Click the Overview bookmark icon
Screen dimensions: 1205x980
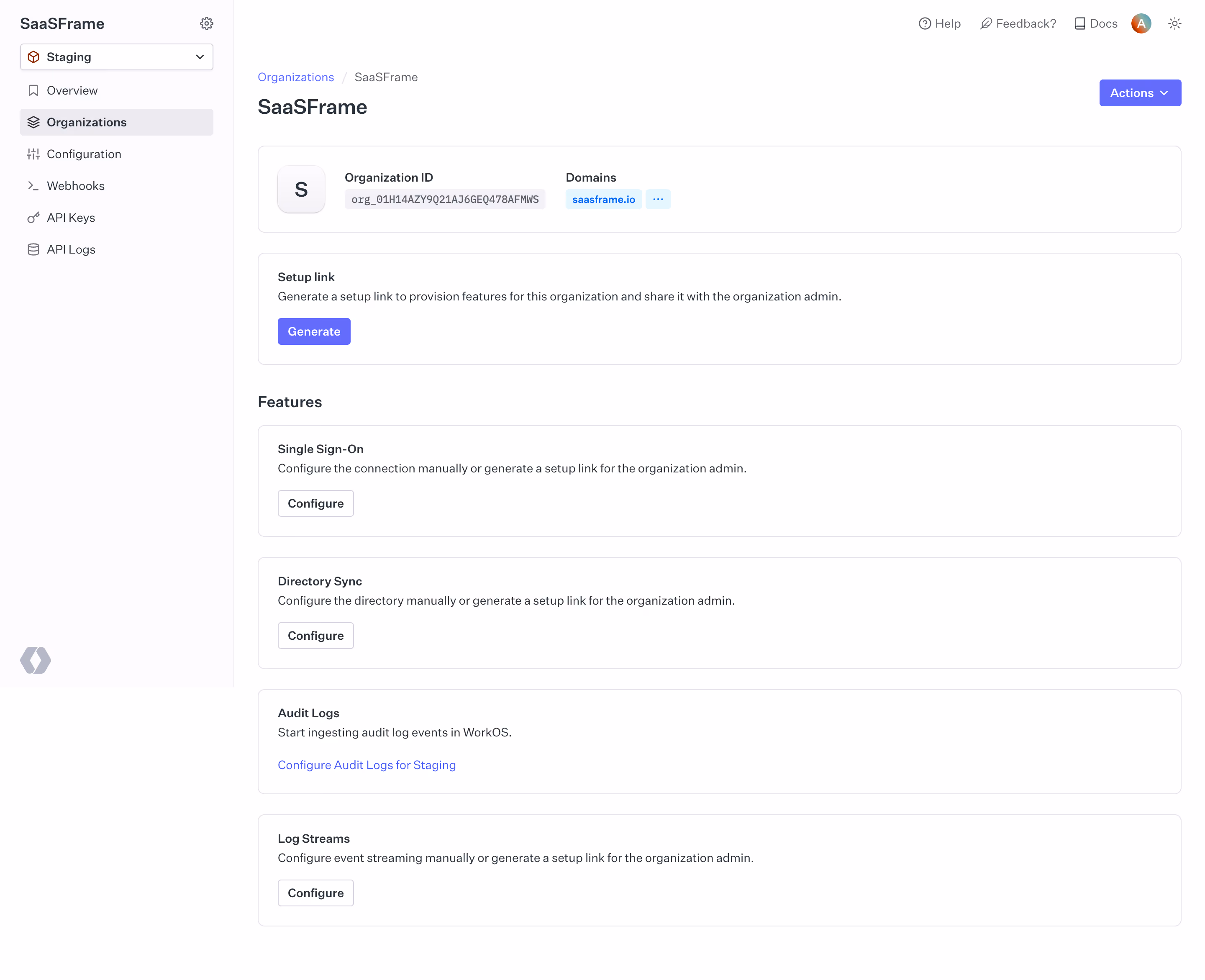coord(33,90)
